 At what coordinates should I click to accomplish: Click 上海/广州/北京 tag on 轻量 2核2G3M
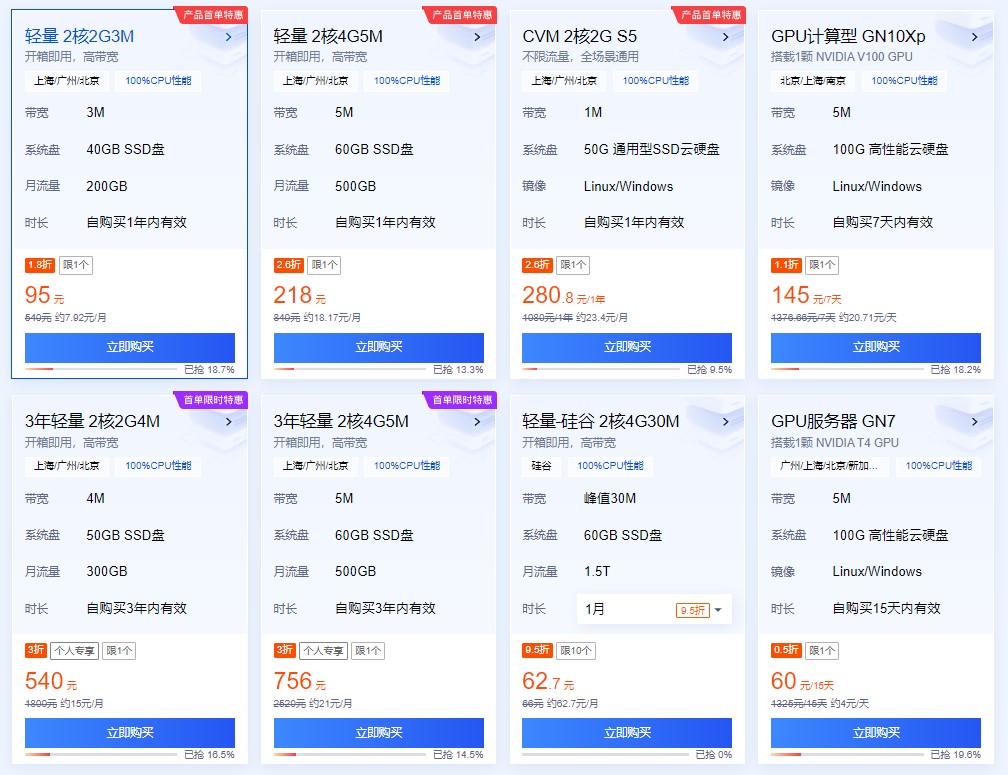[x=67, y=81]
